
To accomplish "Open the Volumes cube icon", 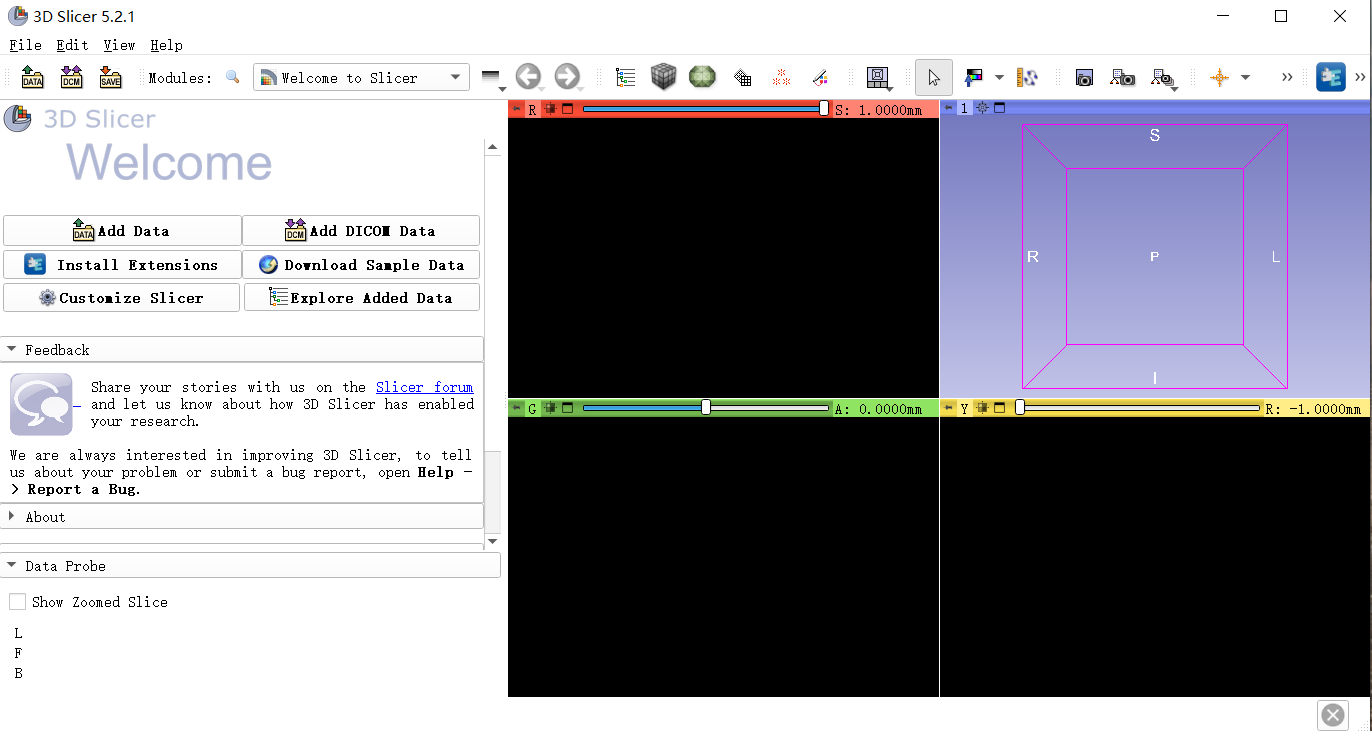I will pyautogui.click(x=664, y=77).
